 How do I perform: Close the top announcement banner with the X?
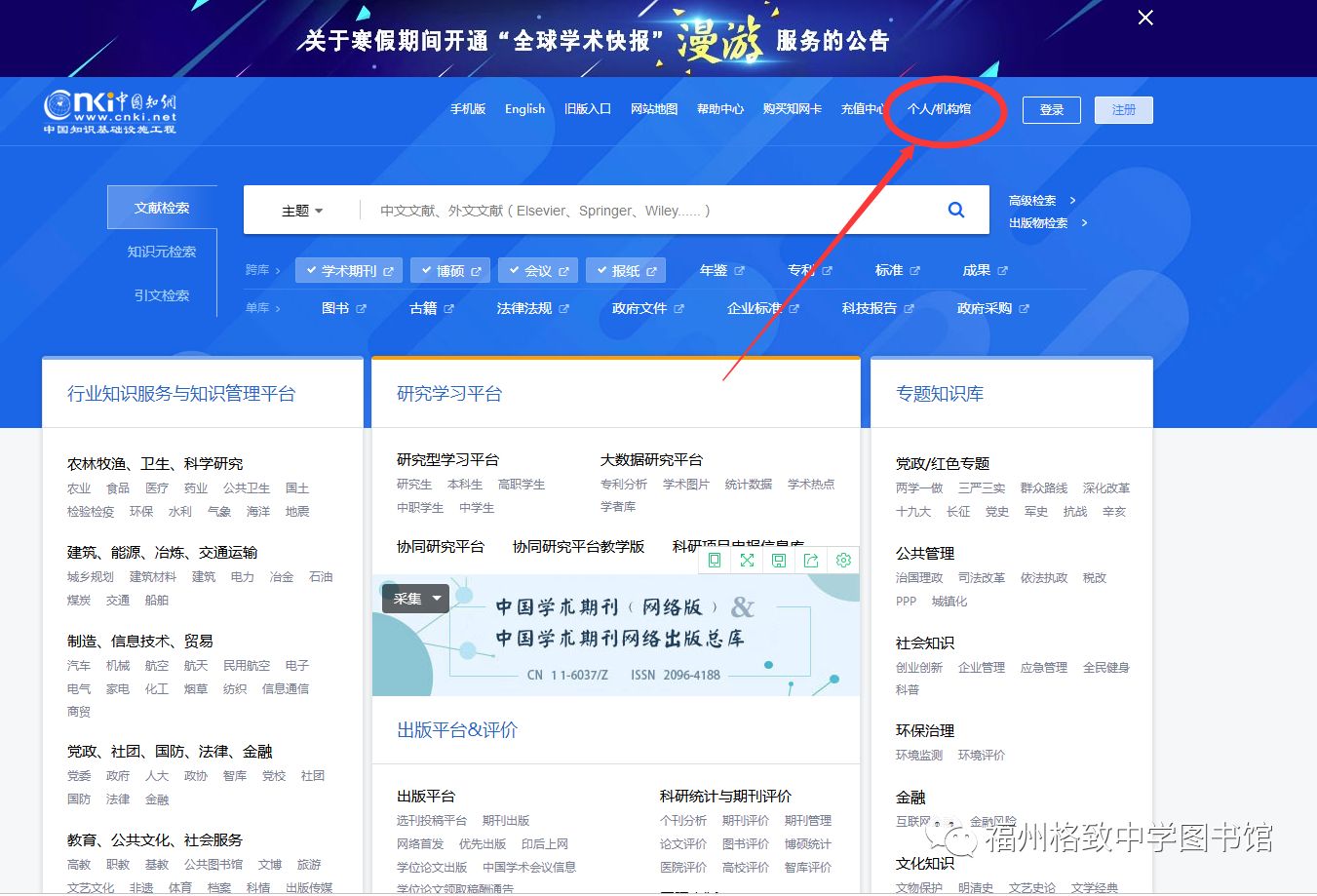click(x=1145, y=18)
